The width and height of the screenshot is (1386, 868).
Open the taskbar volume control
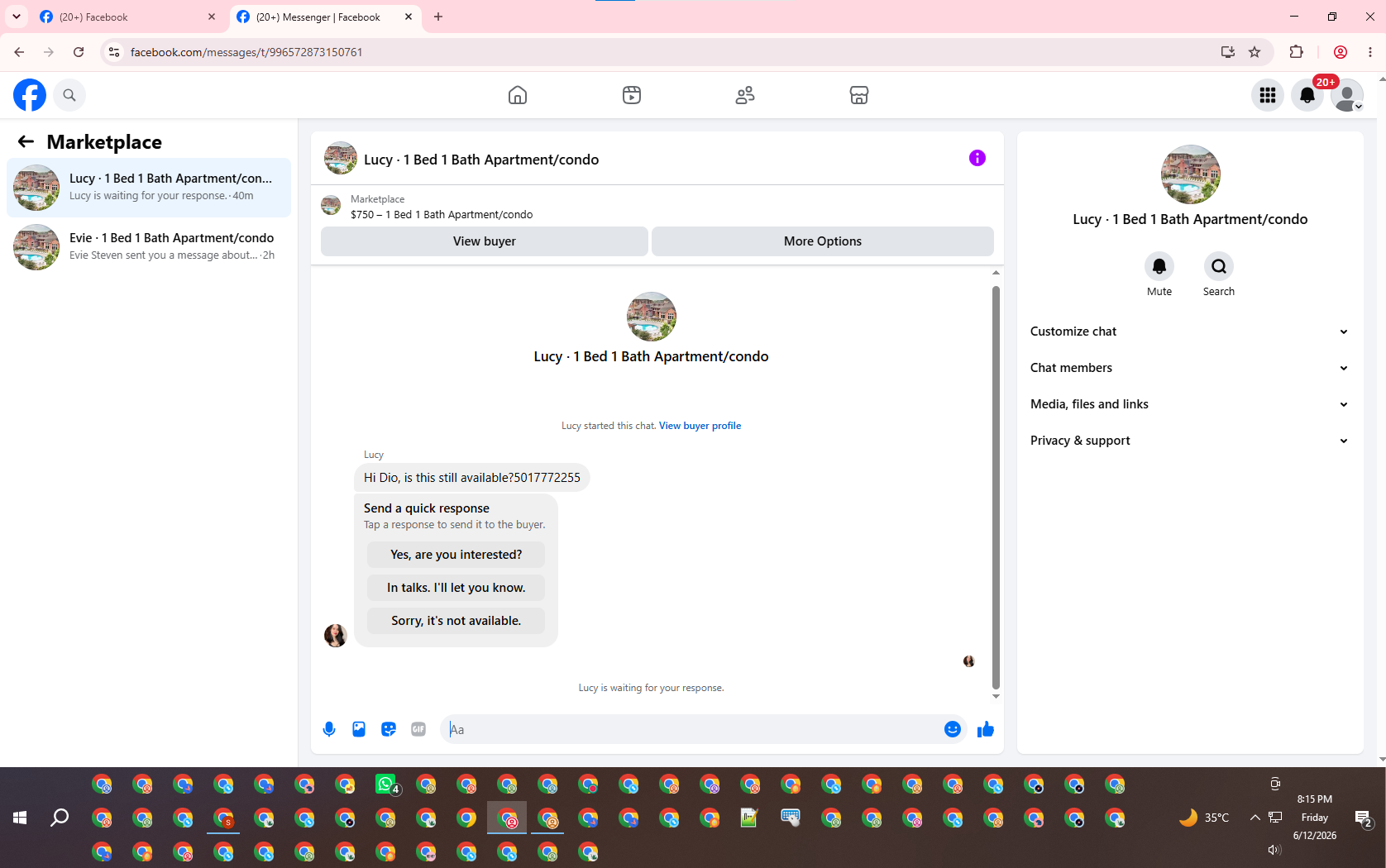[x=1274, y=850]
